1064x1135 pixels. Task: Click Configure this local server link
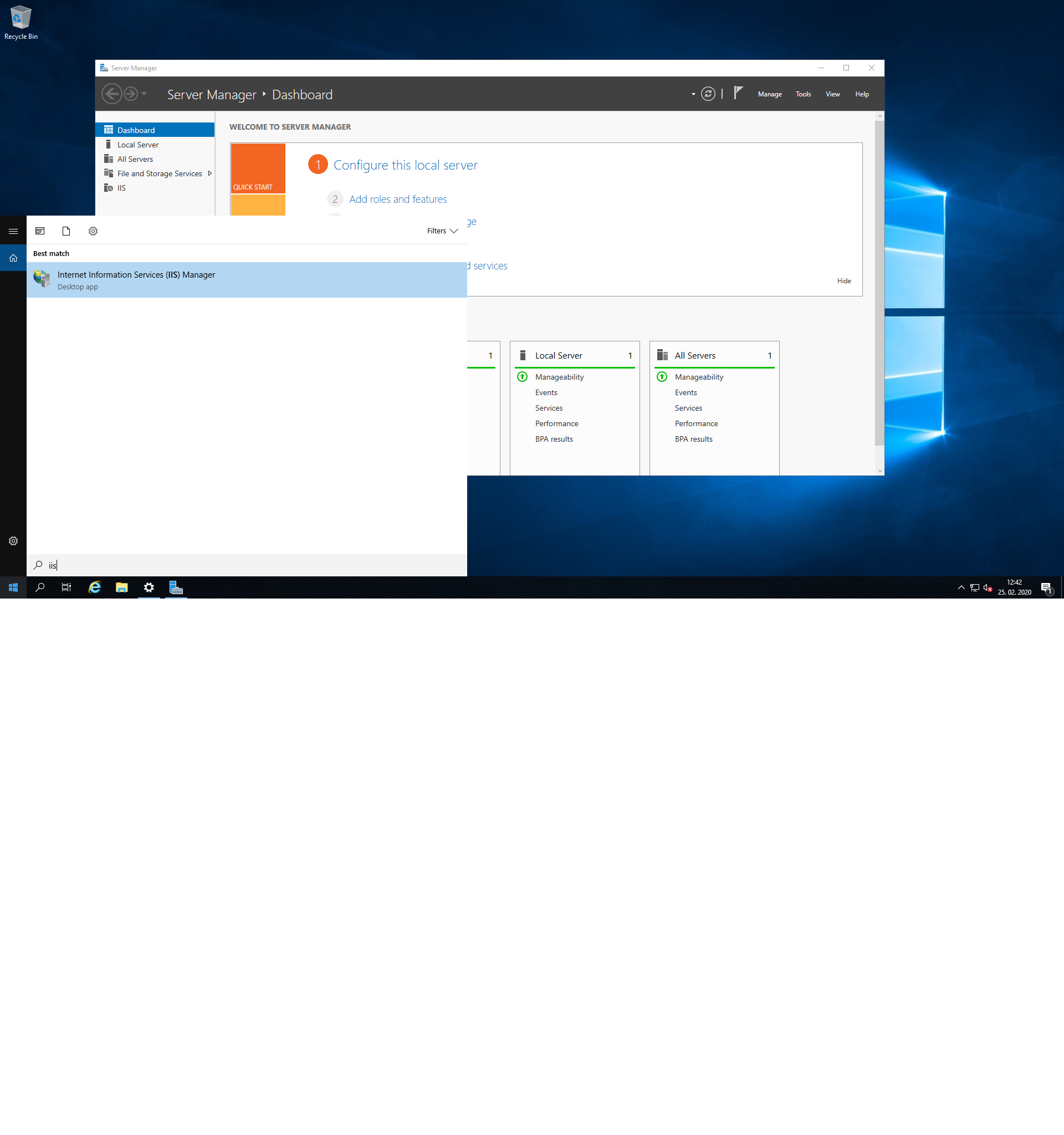point(405,165)
